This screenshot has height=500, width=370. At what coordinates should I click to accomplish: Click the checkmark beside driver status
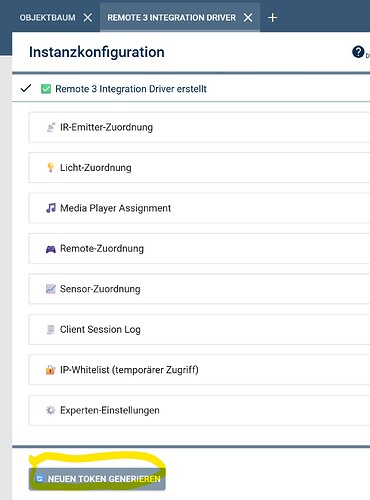26,88
